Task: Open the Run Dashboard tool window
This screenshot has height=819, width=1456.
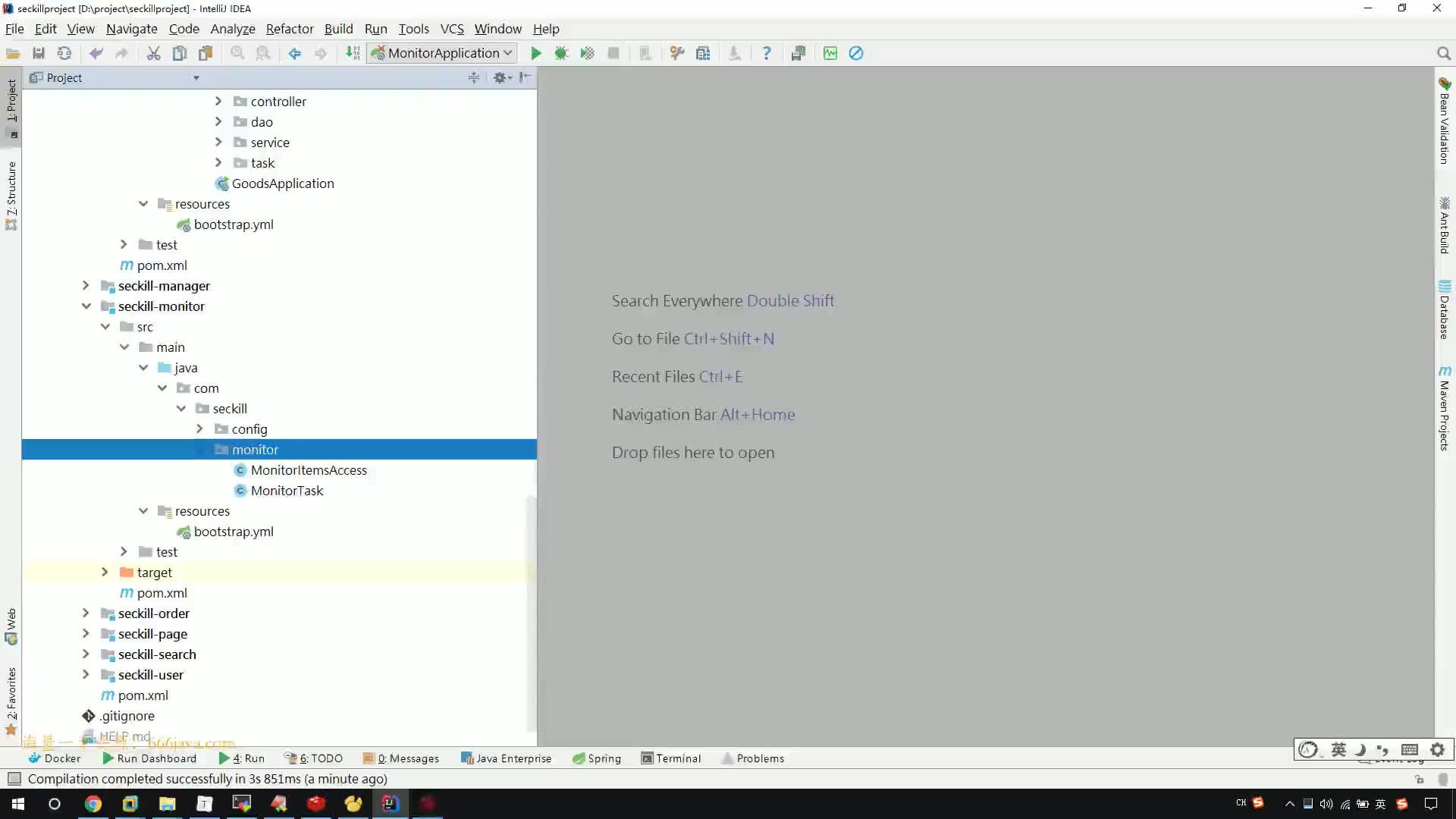Action: (149, 758)
